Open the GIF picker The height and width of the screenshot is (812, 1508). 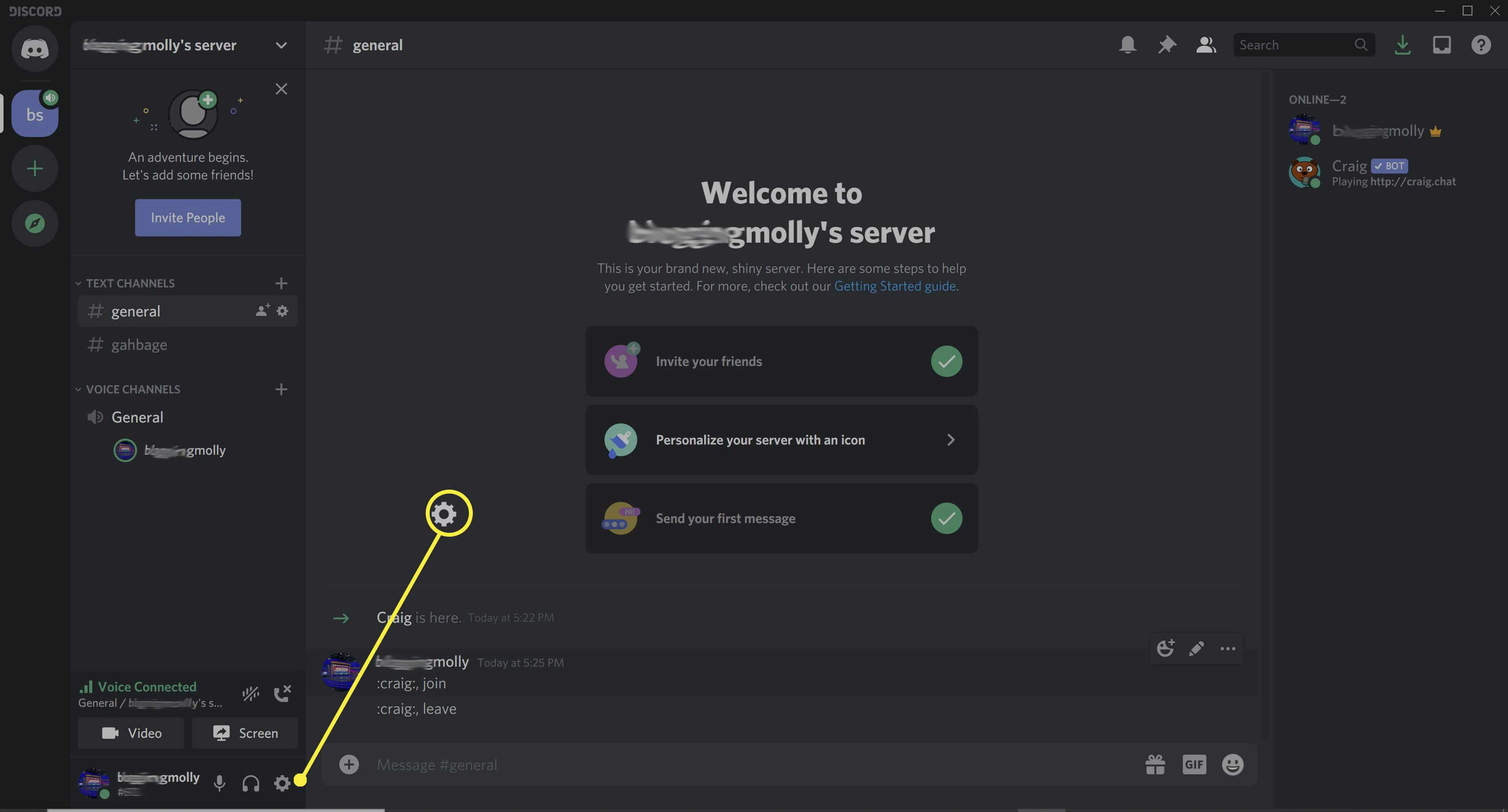coord(1194,764)
